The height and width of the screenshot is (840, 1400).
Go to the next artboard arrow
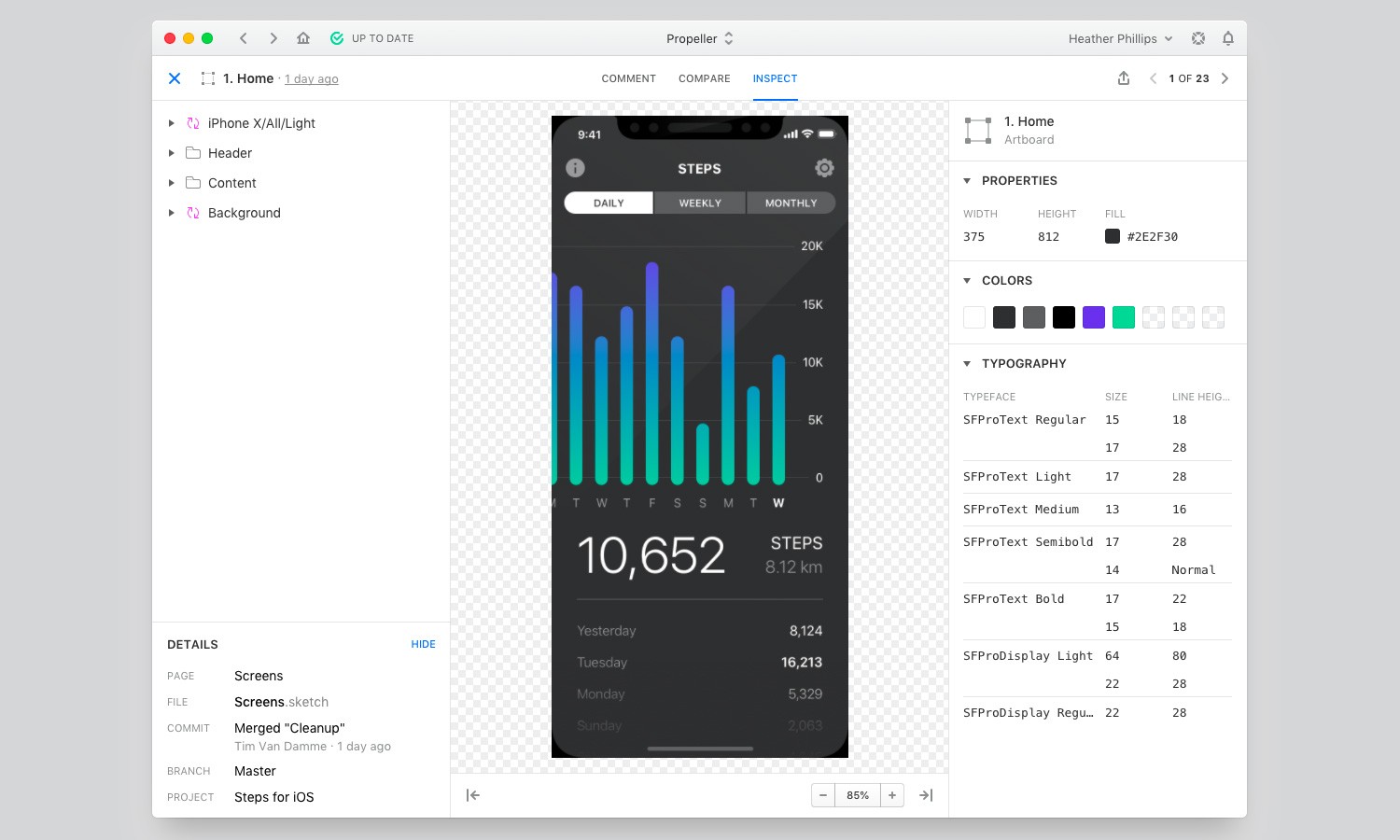(x=1225, y=78)
